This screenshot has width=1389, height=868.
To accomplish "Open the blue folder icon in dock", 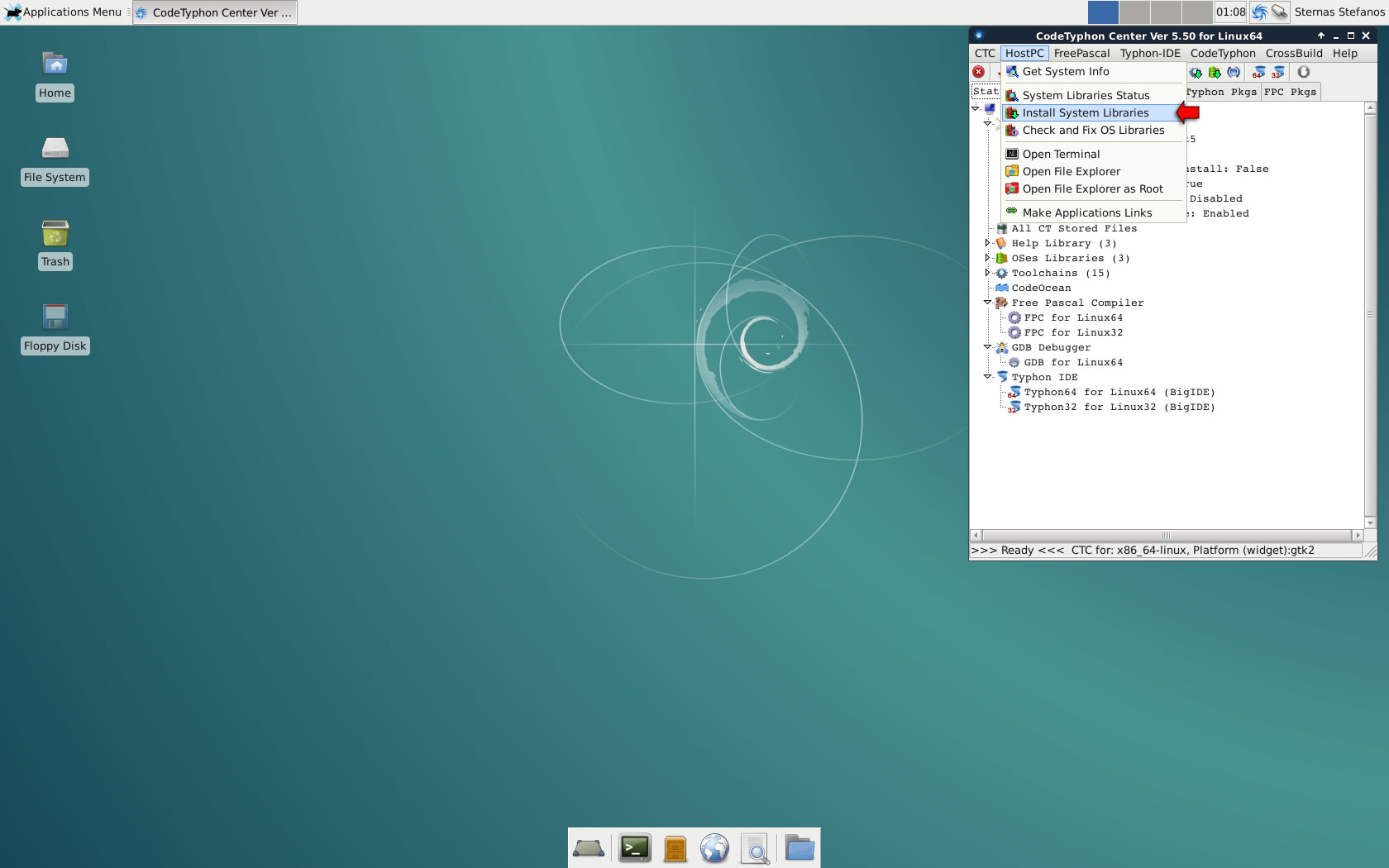I will (800, 848).
